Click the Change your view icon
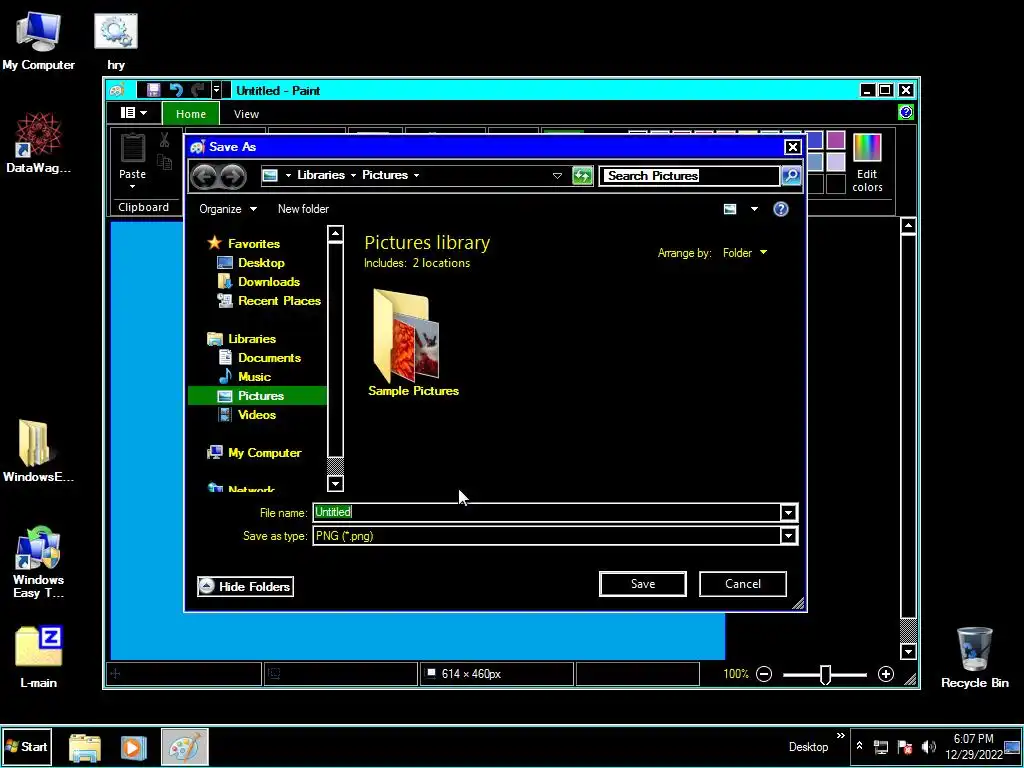The width and height of the screenshot is (1024, 768). [x=730, y=209]
